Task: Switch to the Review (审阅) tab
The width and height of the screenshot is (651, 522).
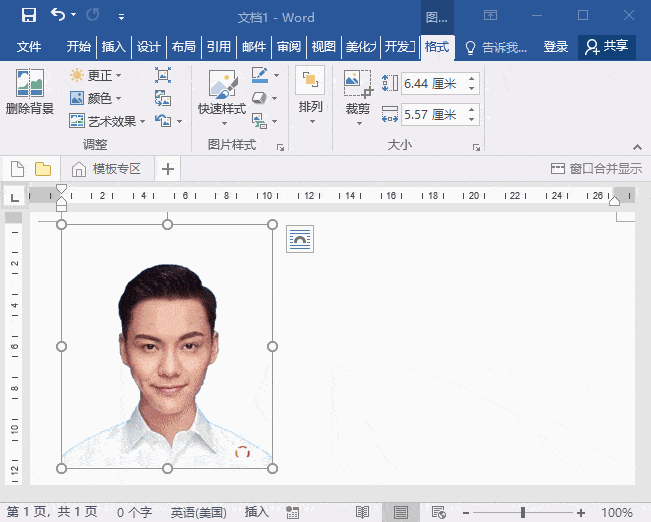Action: click(x=289, y=47)
